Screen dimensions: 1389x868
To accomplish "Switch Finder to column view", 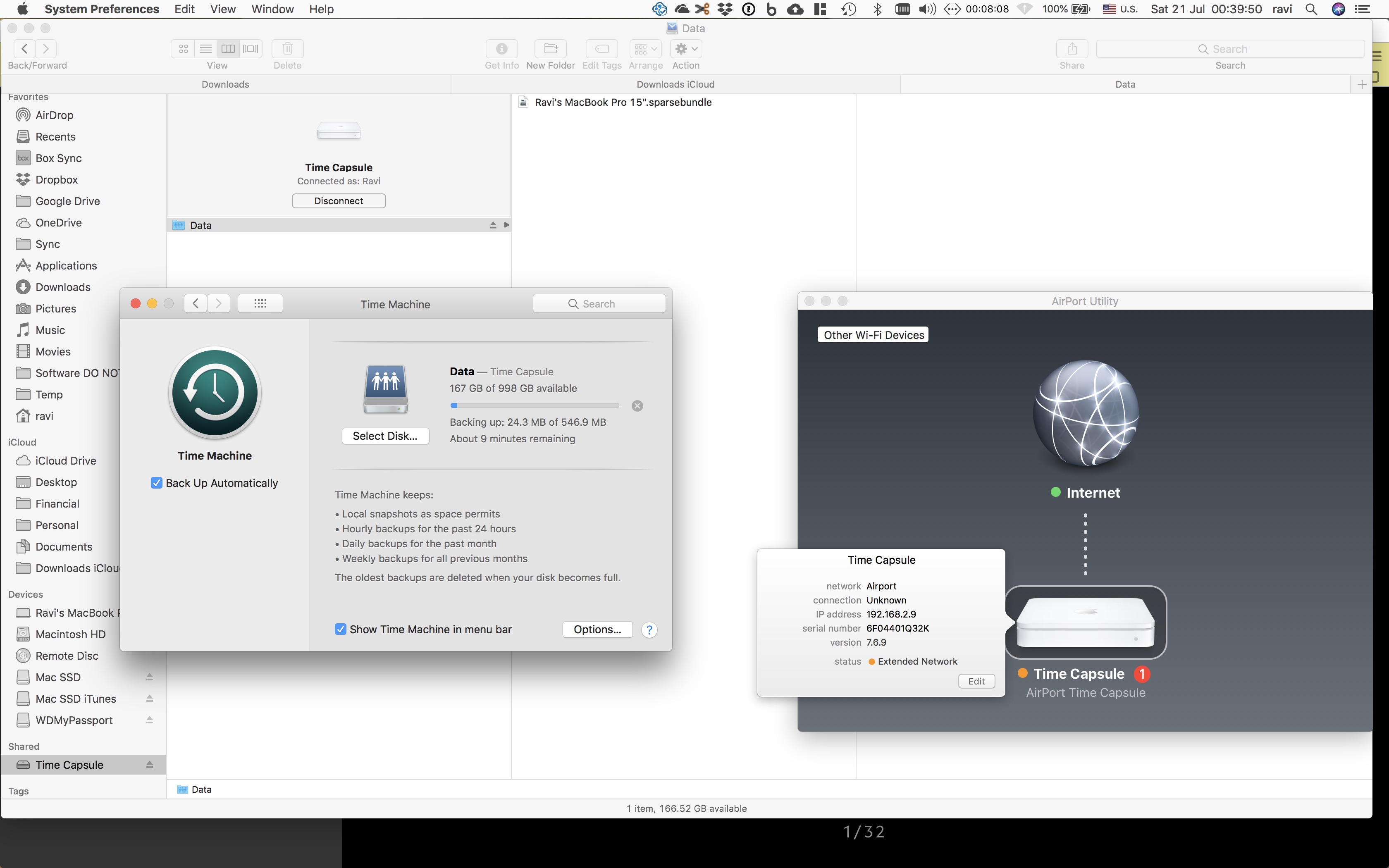I will click(x=228, y=49).
